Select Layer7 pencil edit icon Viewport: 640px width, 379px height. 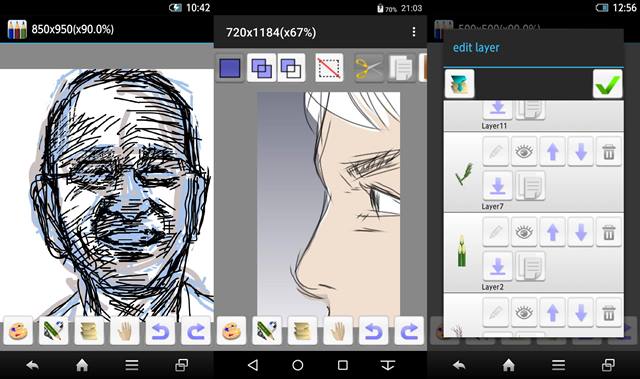coord(496,152)
